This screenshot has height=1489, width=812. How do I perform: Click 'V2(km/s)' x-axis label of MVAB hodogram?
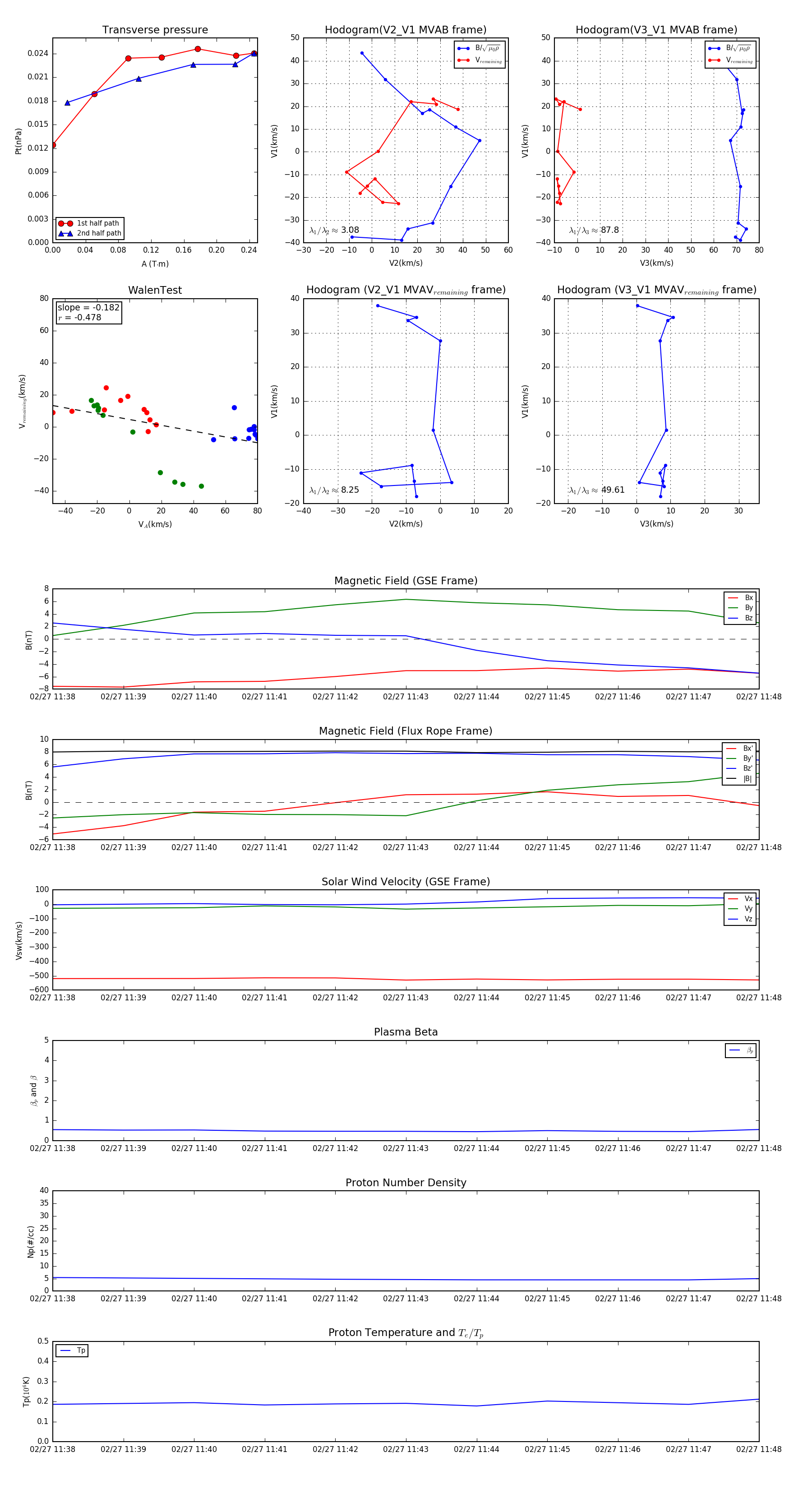[406, 264]
